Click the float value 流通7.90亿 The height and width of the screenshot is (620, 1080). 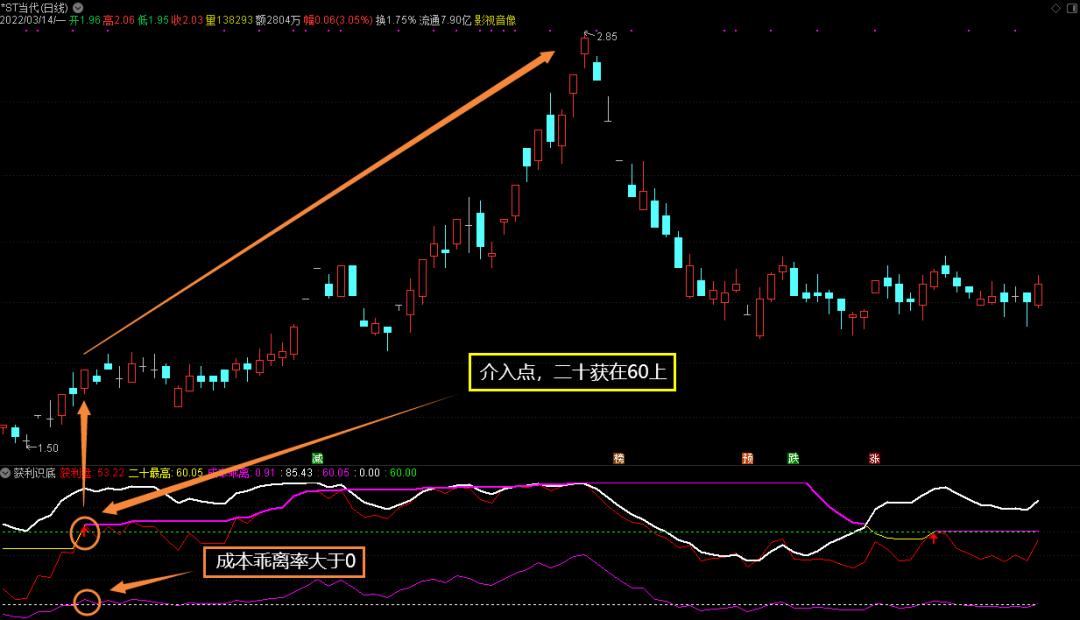[445, 21]
